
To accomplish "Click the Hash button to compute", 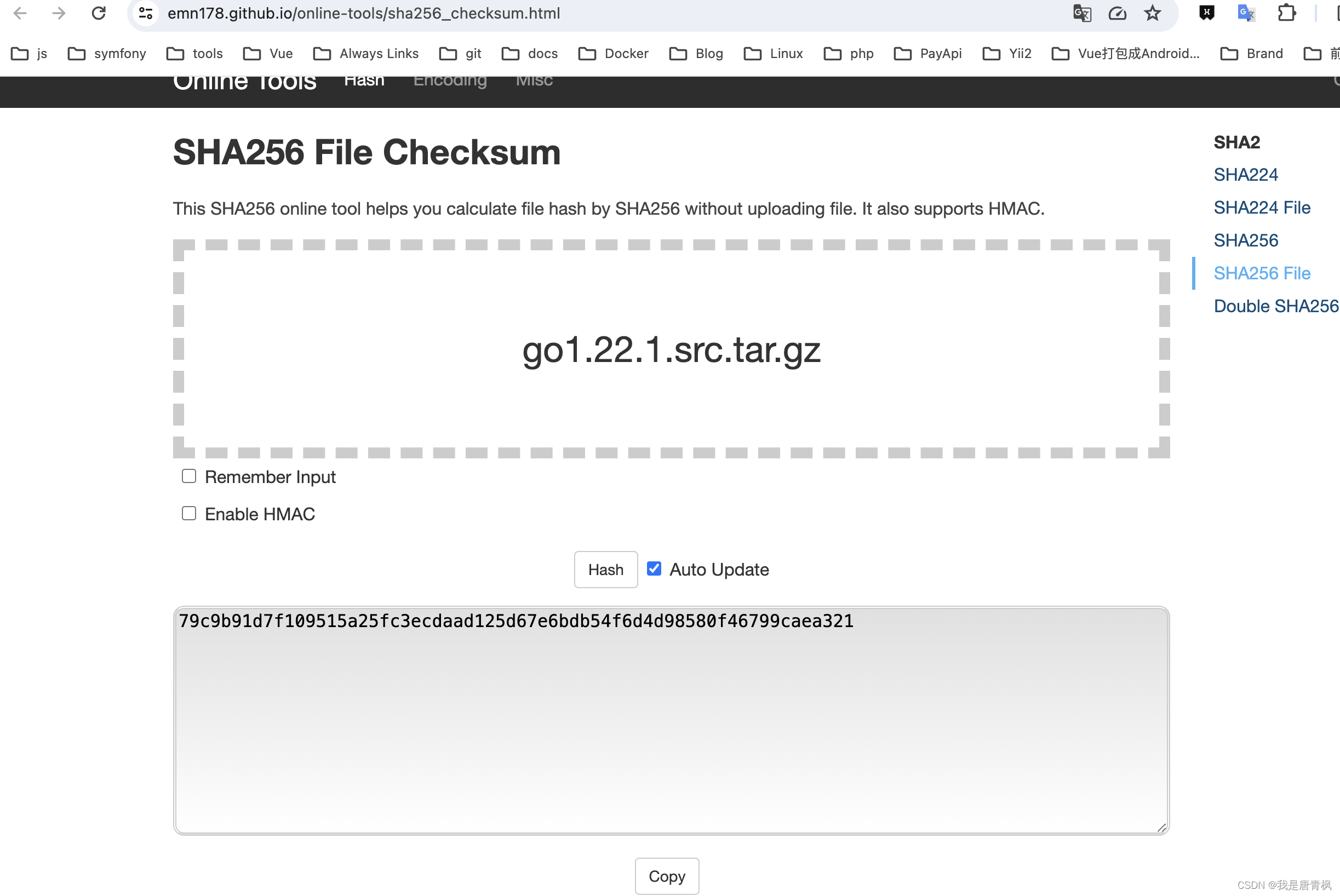I will pyautogui.click(x=604, y=570).
